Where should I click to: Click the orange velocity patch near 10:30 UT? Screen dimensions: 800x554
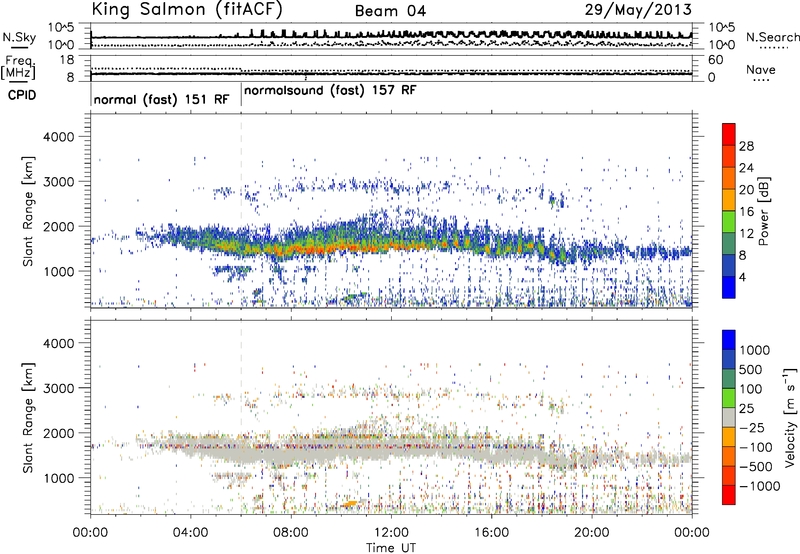350,503
